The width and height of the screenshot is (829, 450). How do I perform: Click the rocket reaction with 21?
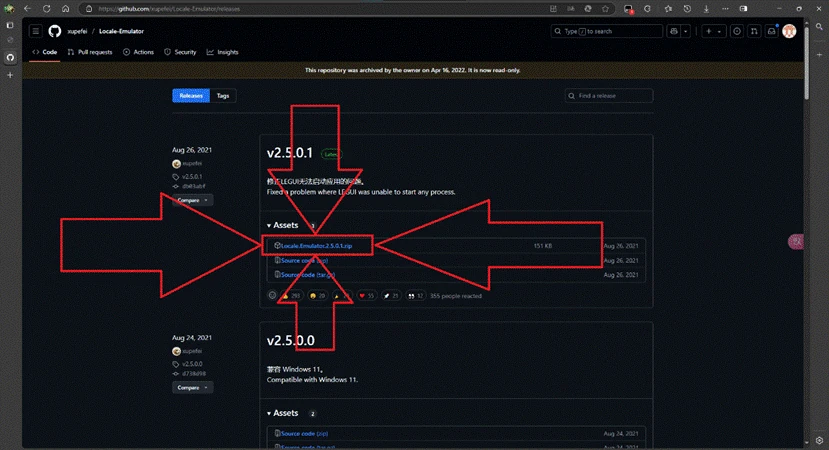click(391, 296)
